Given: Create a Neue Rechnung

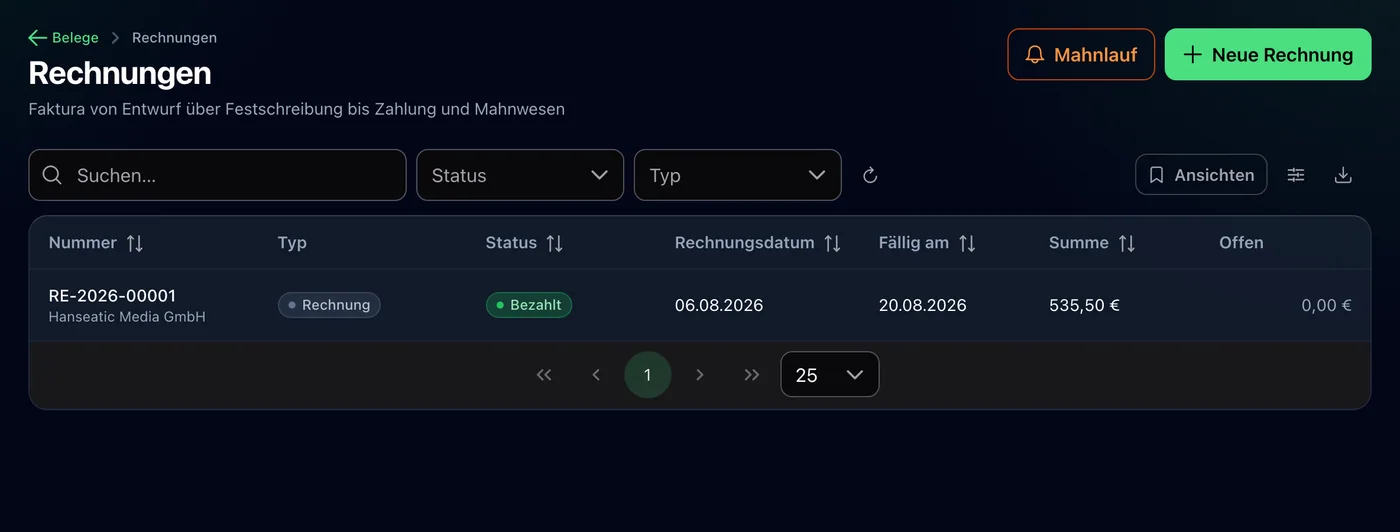Looking at the screenshot, I should click(x=1268, y=54).
